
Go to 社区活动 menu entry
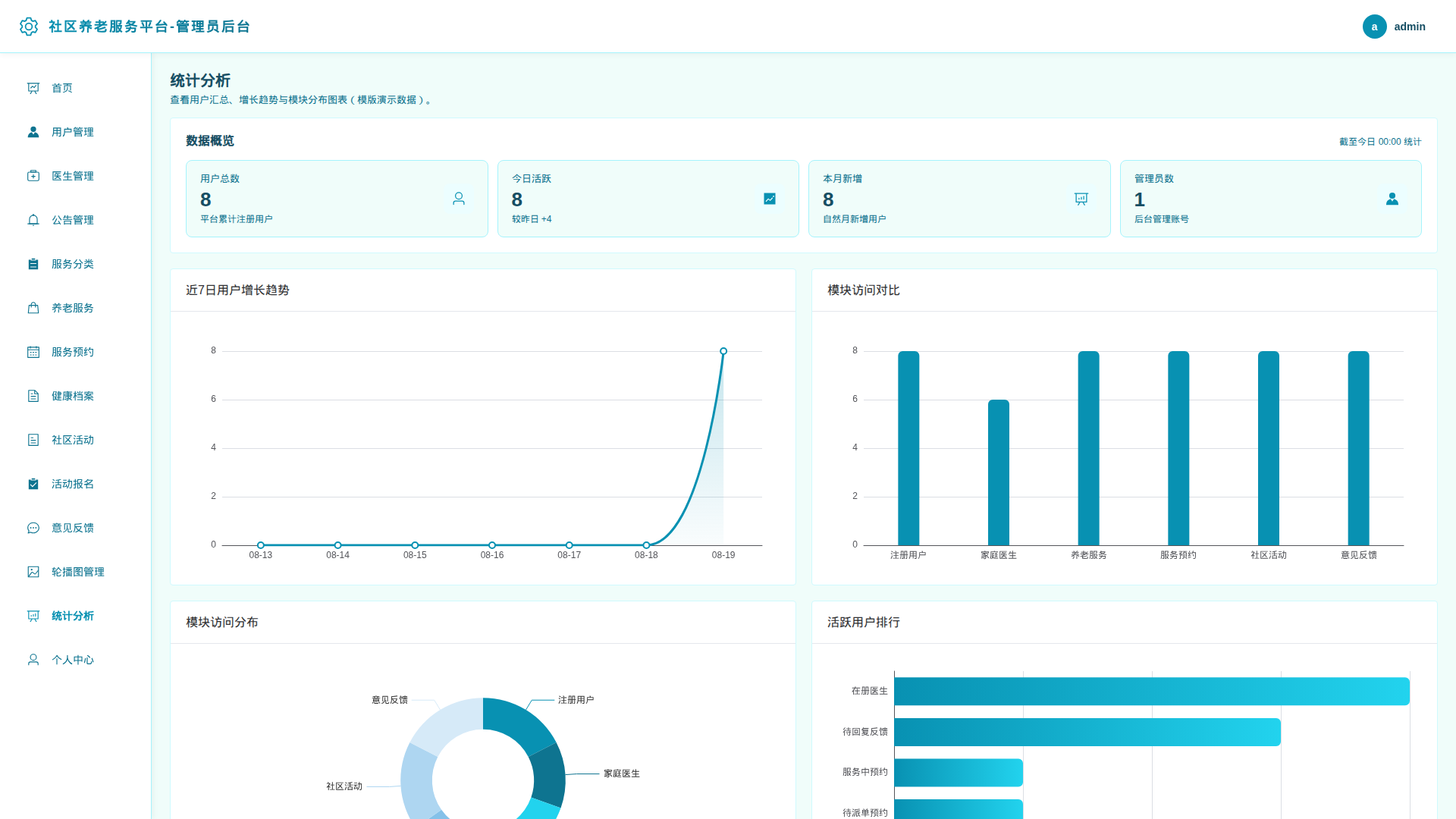tap(76, 440)
